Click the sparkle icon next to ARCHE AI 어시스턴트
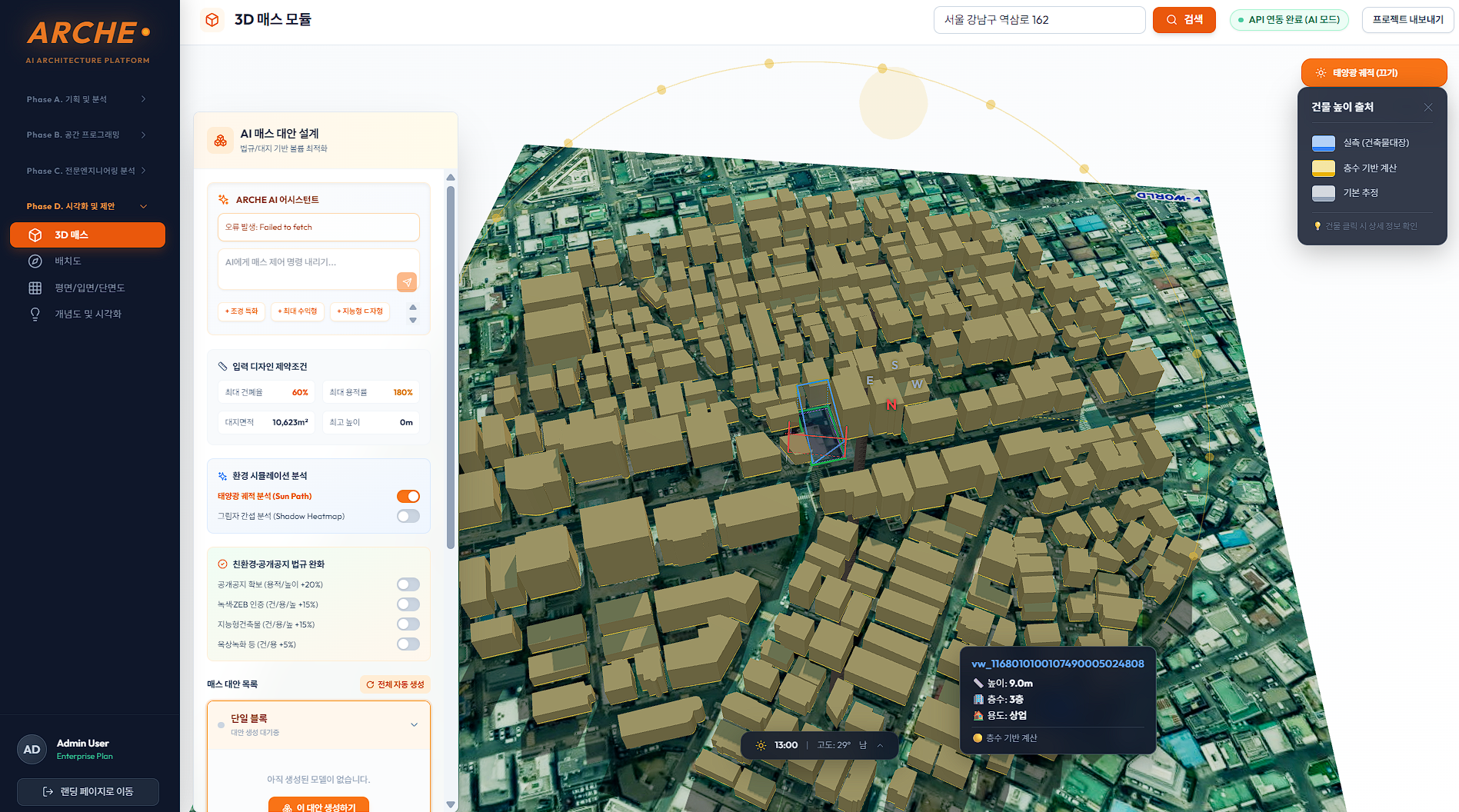Screen dimensions: 1459x812 click(224, 200)
